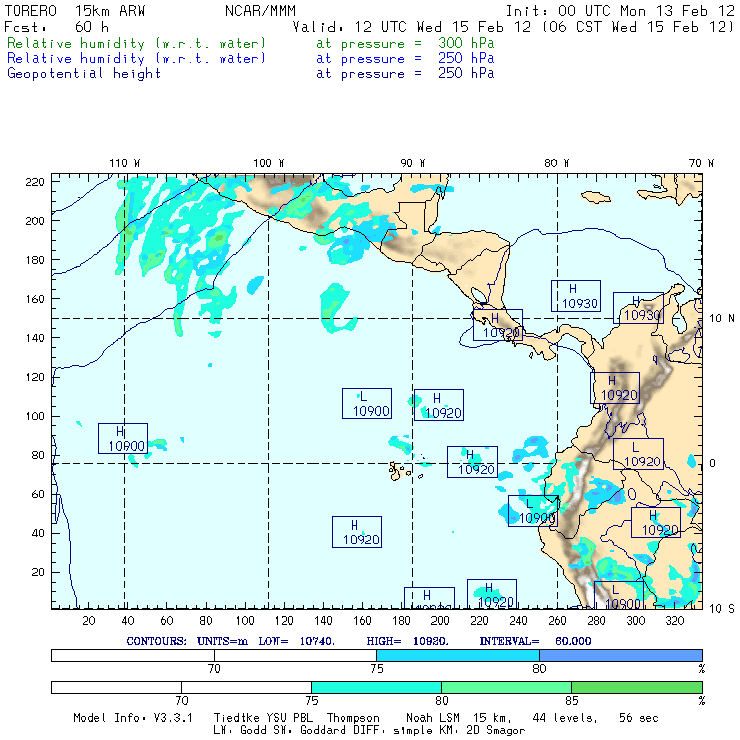Click the L 10920 label over South America
The height and width of the screenshot is (740, 740).
click(638, 453)
